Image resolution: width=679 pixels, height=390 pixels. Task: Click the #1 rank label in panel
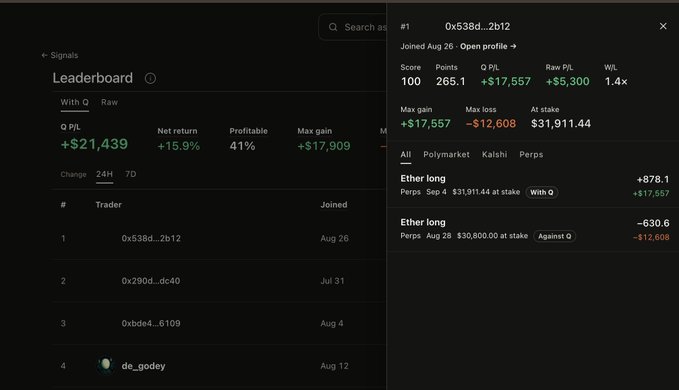click(405, 26)
